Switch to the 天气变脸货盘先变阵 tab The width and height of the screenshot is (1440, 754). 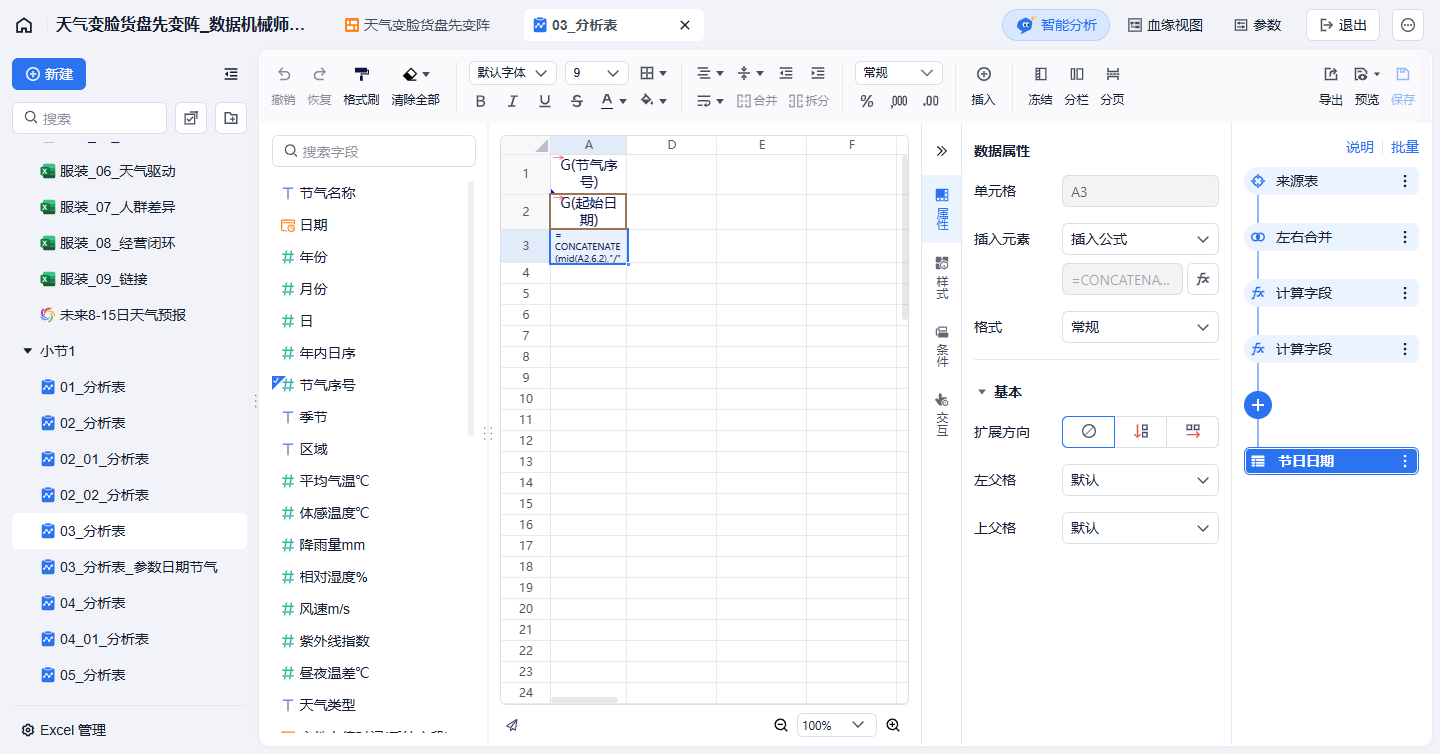pyautogui.click(x=418, y=25)
